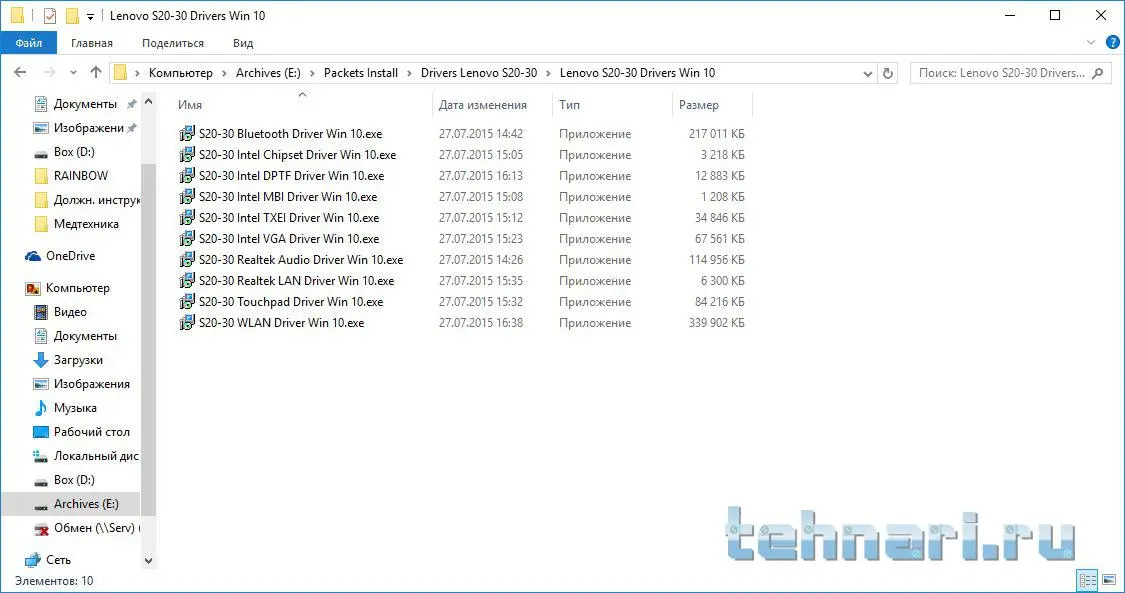Sort by Тип column header

pyautogui.click(x=613, y=105)
